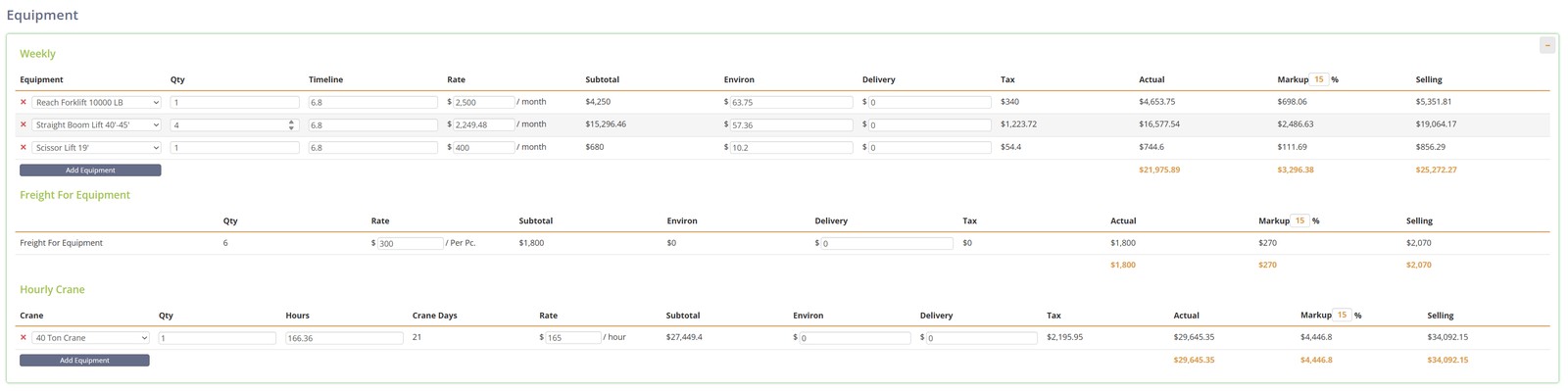Click Add Equipment under Weekly section
Image resolution: width=1568 pixels, height=391 pixels.
pyautogui.click(x=90, y=171)
